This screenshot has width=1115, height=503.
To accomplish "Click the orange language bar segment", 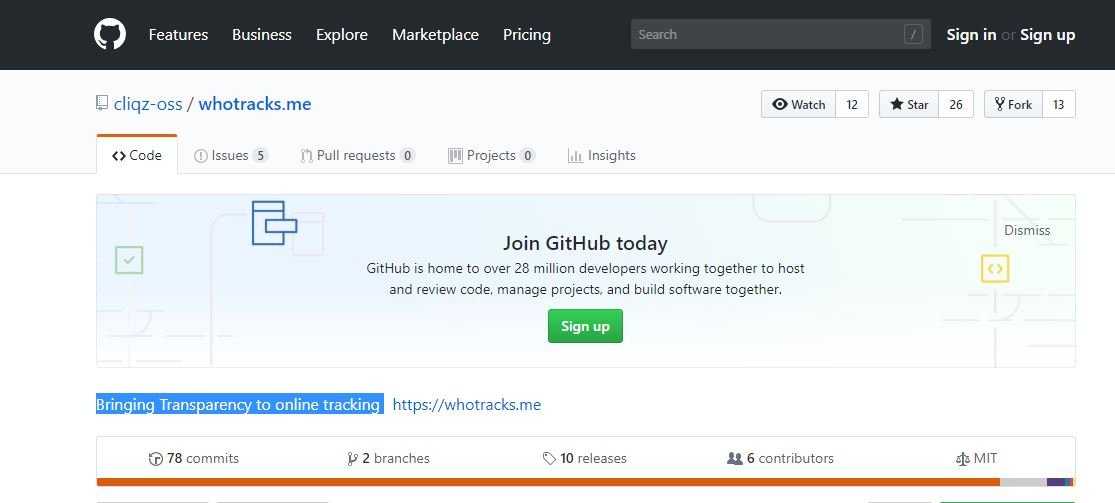I will (x=548, y=482).
